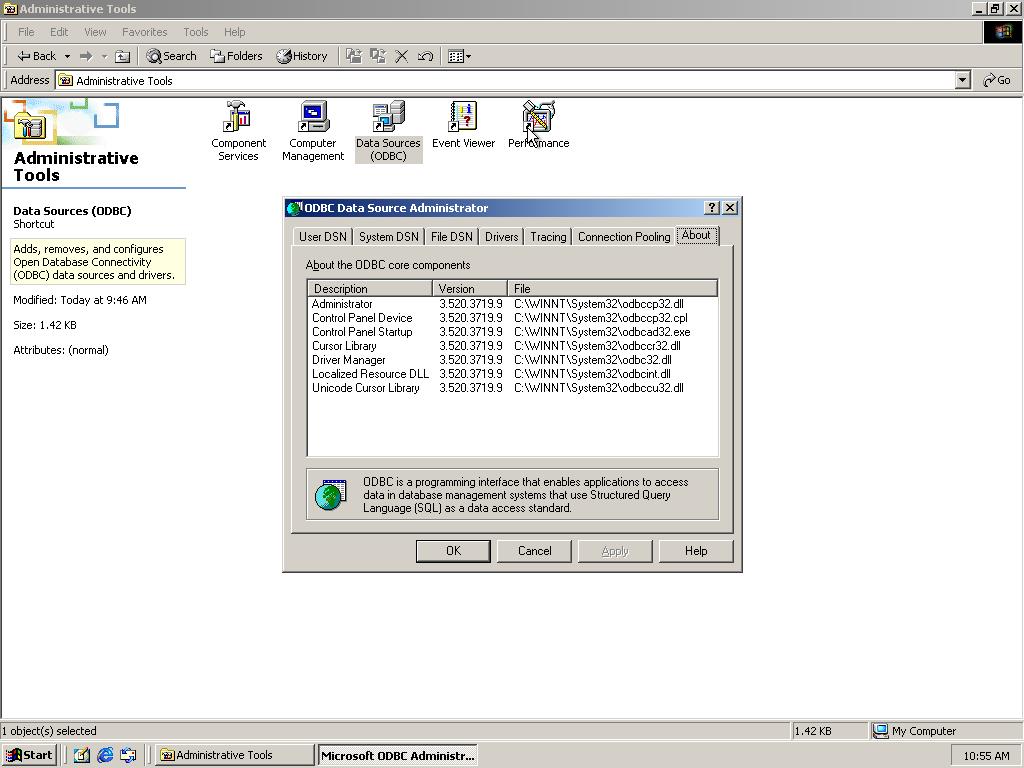Open the Favorites menu
1024x768 pixels.
pos(144,32)
